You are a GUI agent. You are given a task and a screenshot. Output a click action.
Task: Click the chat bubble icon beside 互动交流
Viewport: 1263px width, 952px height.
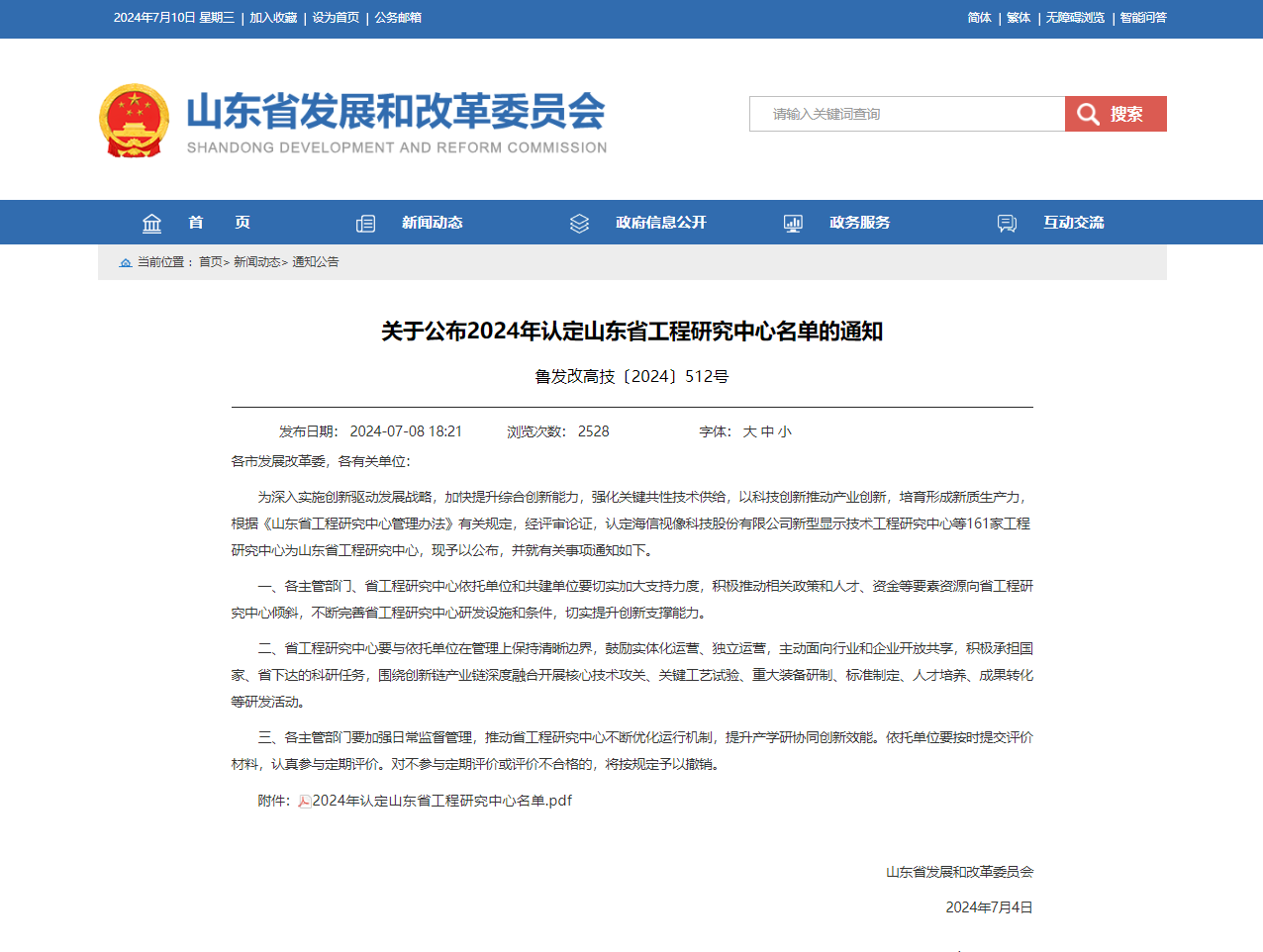coord(1007,224)
